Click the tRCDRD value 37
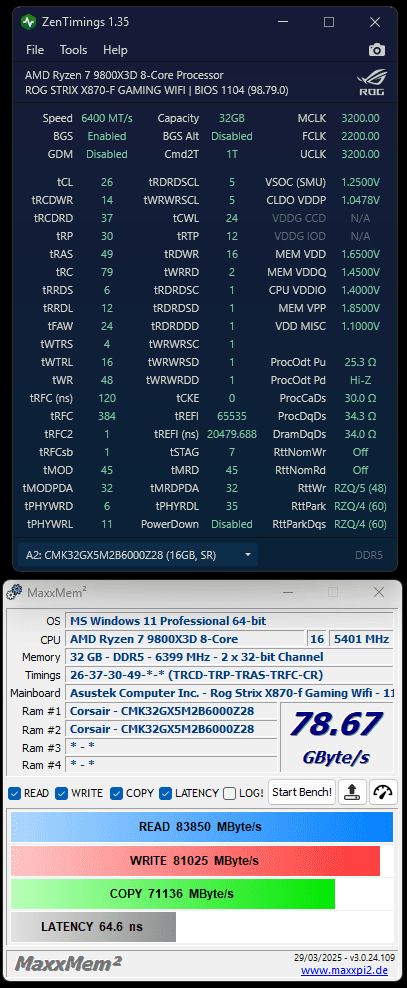Screen dimensions: 407x988 [107, 218]
